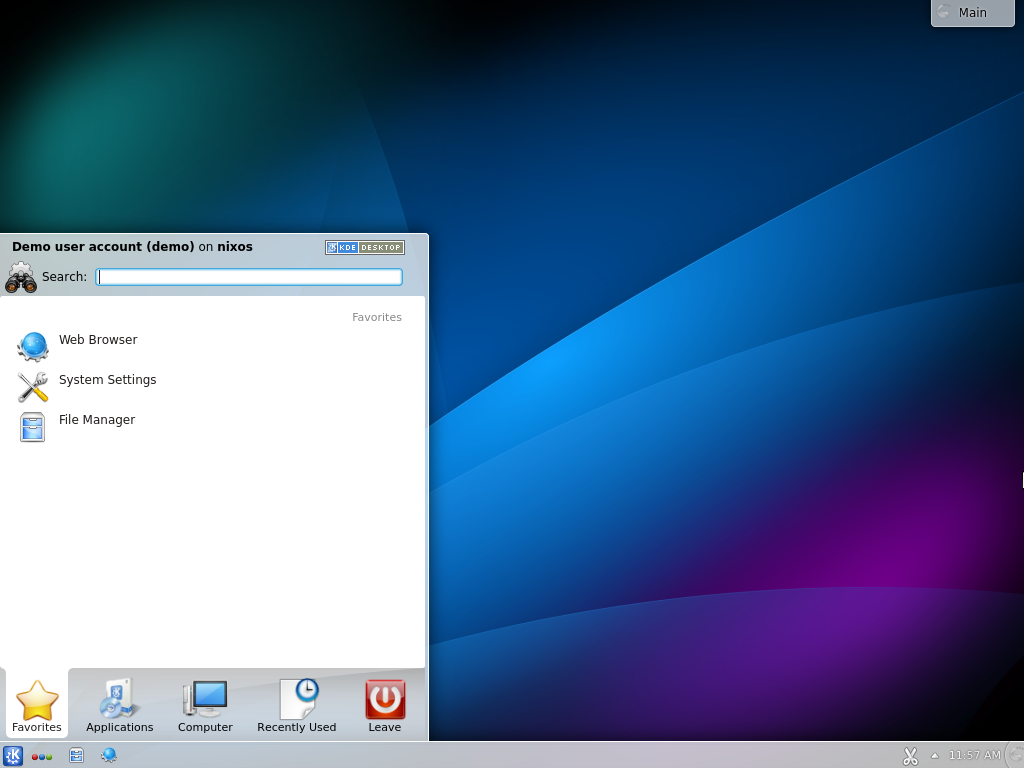The image size is (1024, 768).
Task: Click the binoculars search icon
Action: click(21, 278)
